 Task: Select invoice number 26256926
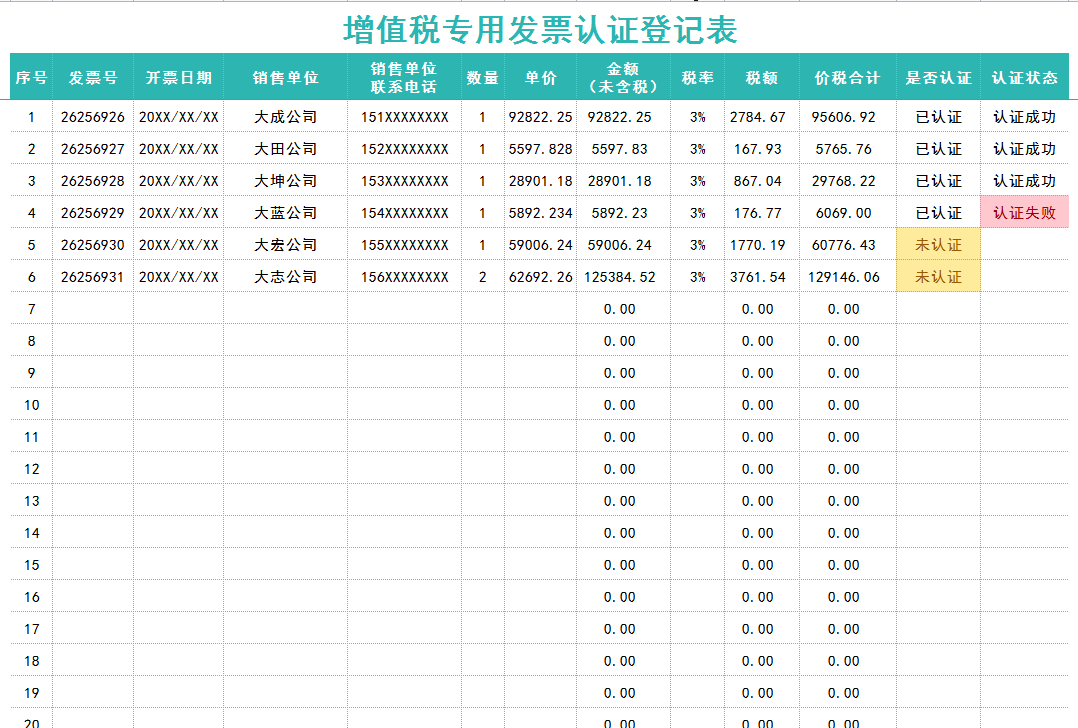tap(93, 118)
